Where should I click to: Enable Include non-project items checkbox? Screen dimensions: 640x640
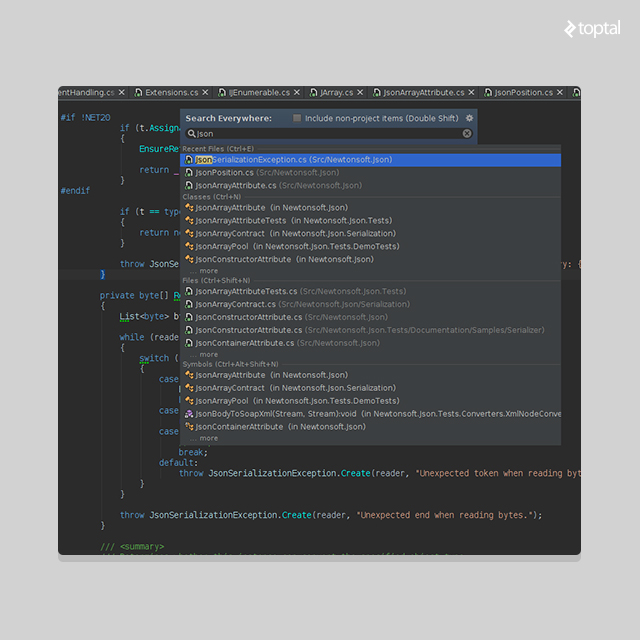(297, 118)
